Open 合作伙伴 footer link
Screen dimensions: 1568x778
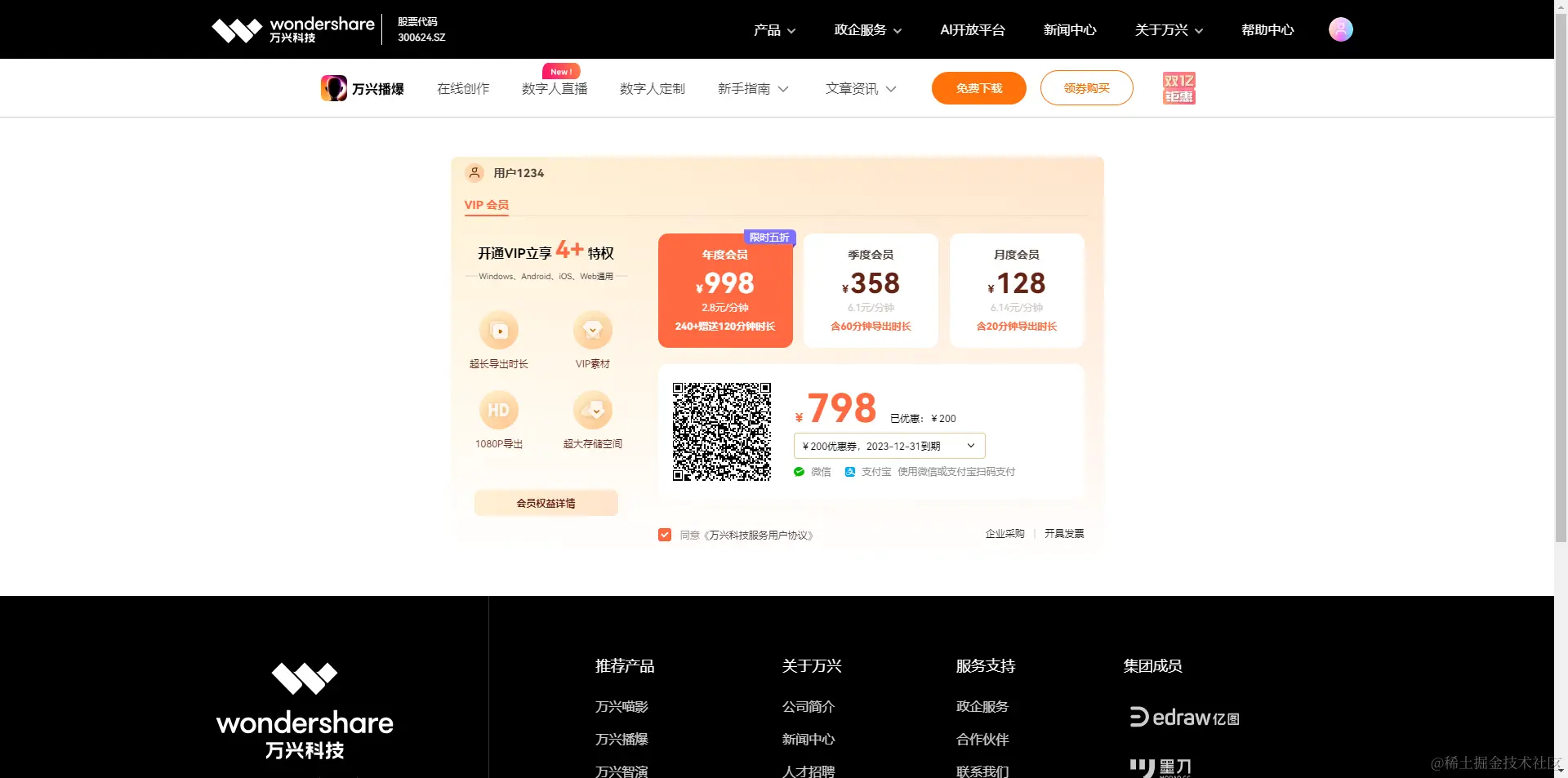(x=982, y=740)
